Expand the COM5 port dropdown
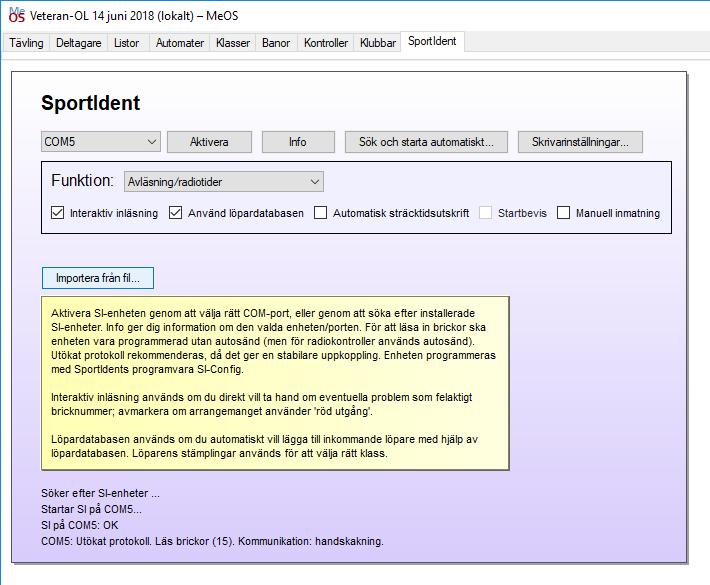Viewport: 710px width, 585px height. [x=101, y=142]
